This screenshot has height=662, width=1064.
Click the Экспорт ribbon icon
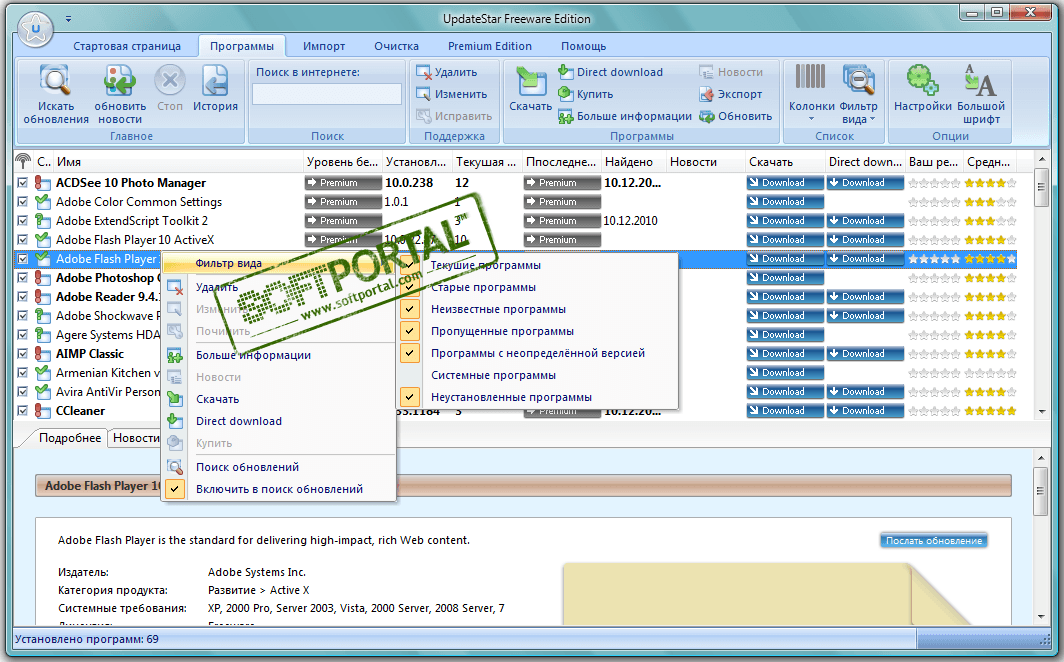(x=706, y=94)
